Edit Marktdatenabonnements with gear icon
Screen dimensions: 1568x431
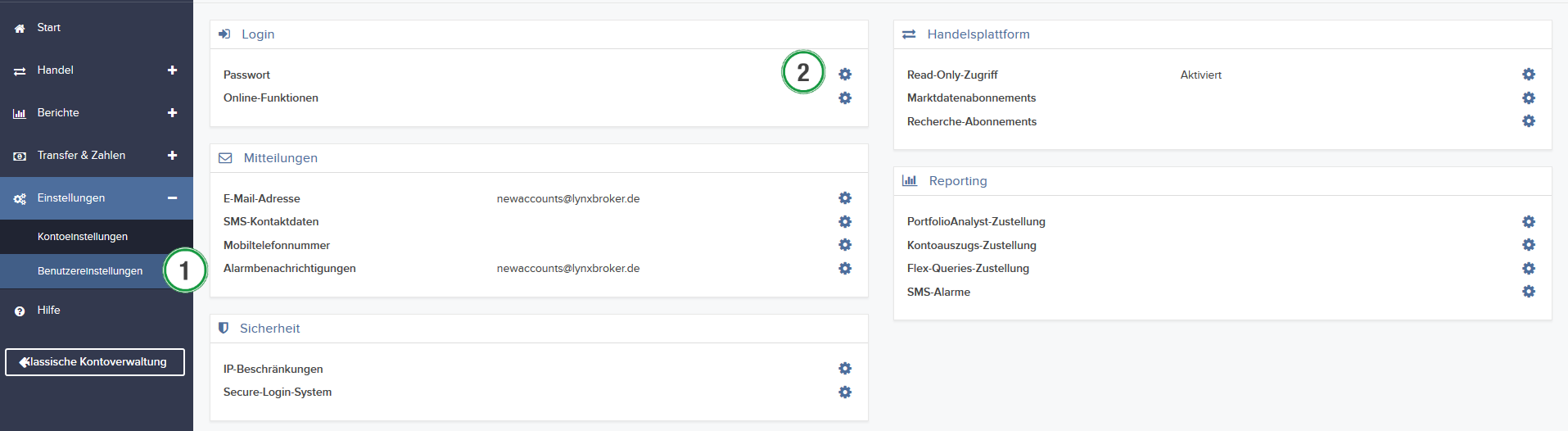coord(1529,98)
